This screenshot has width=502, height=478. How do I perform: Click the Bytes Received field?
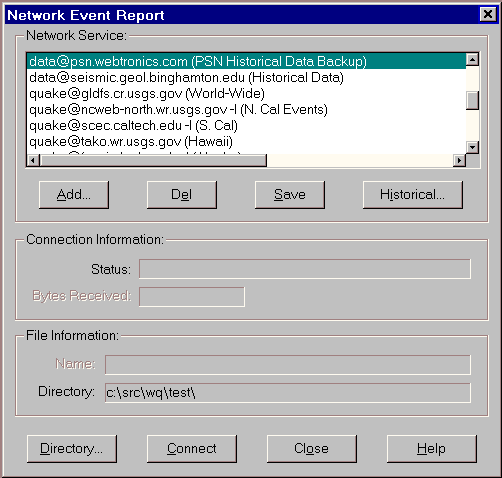(x=192, y=297)
